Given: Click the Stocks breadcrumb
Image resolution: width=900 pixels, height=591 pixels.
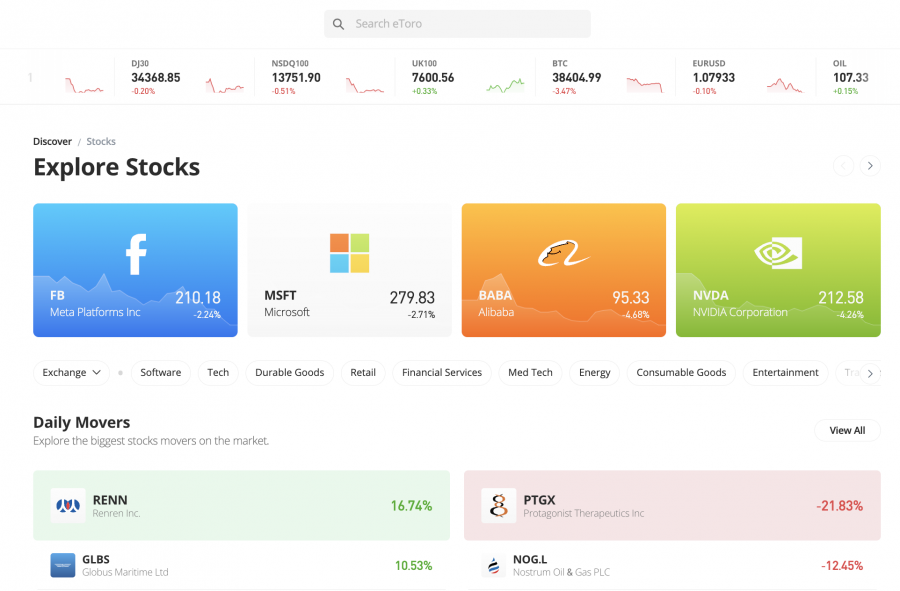Looking at the screenshot, I should [101, 141].
